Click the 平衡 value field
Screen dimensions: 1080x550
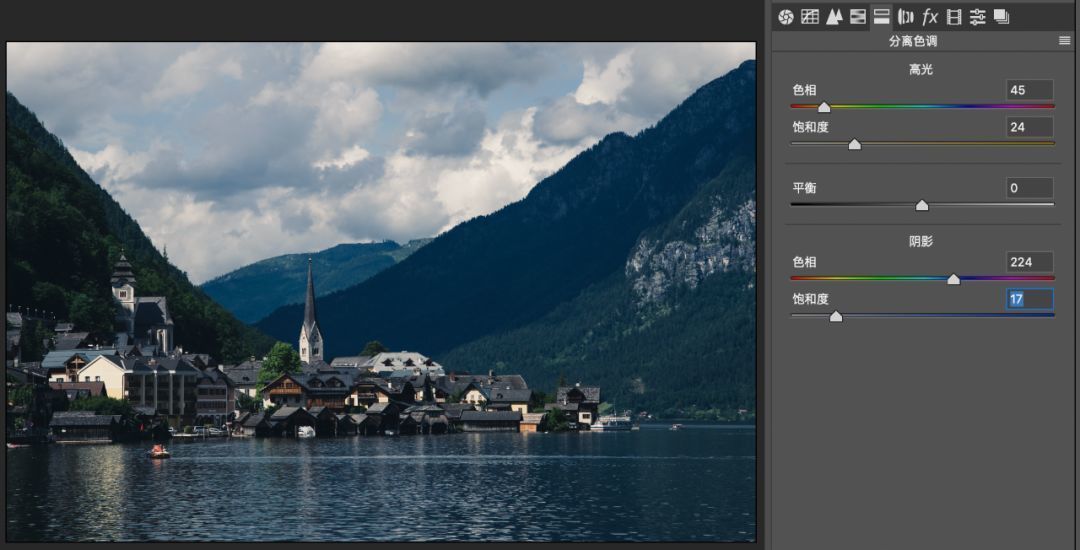tap(1029, 188)
